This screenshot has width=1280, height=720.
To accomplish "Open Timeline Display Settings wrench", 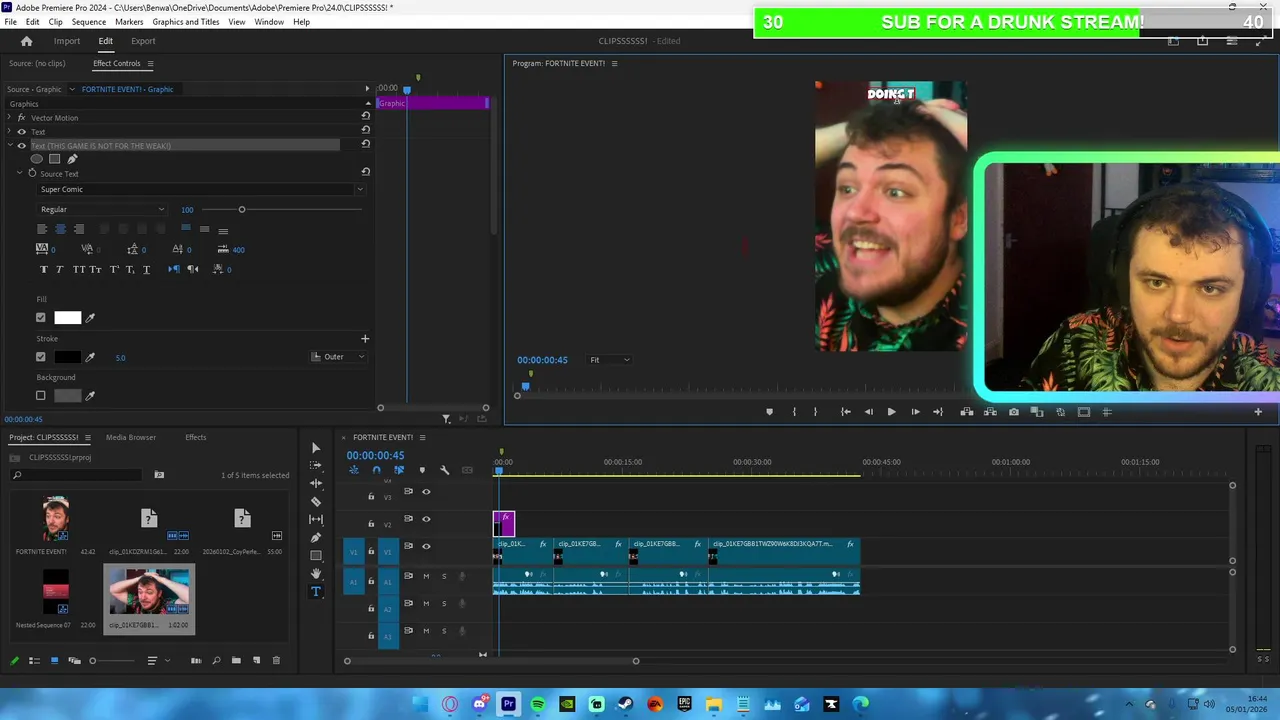I will tap(445, 470).
